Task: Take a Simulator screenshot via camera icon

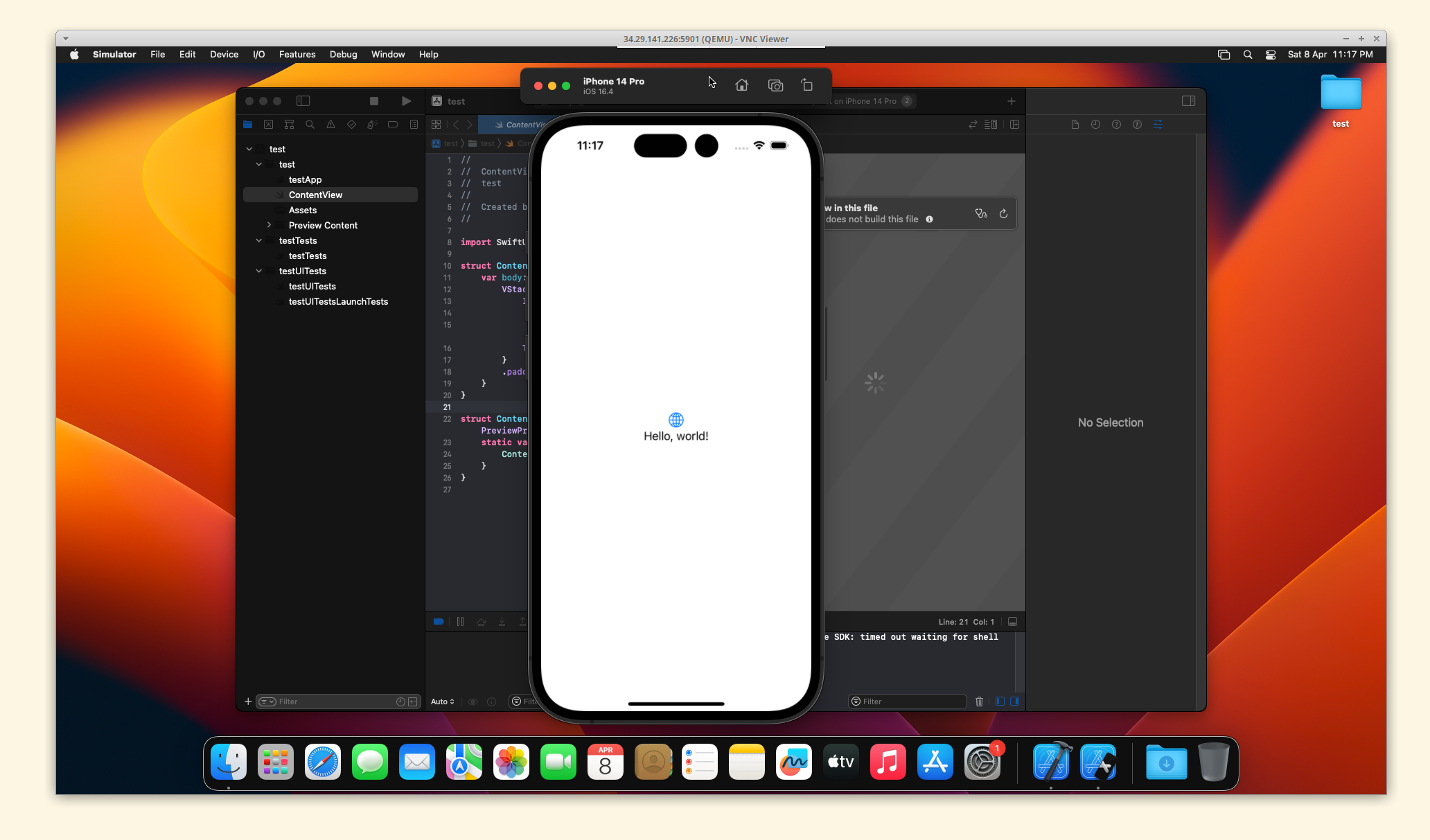Action: click(x=775, y=85)
